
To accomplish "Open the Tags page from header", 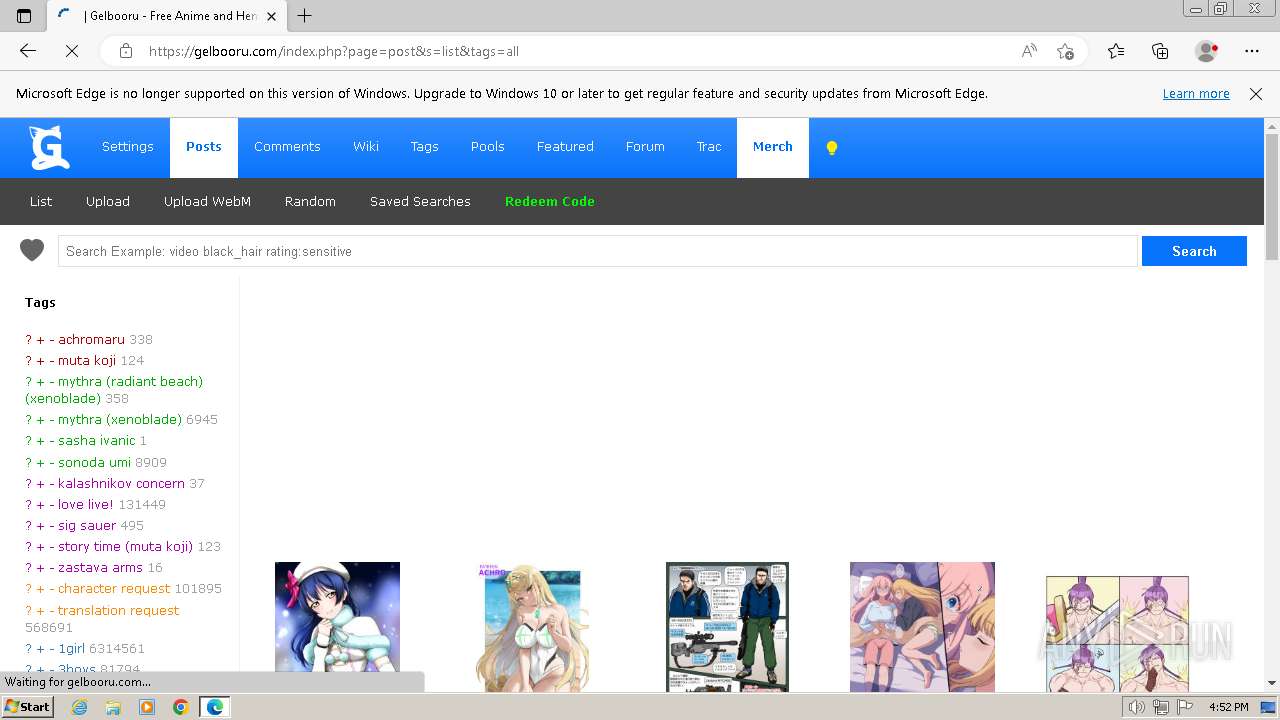I will (x=425, y=147).
